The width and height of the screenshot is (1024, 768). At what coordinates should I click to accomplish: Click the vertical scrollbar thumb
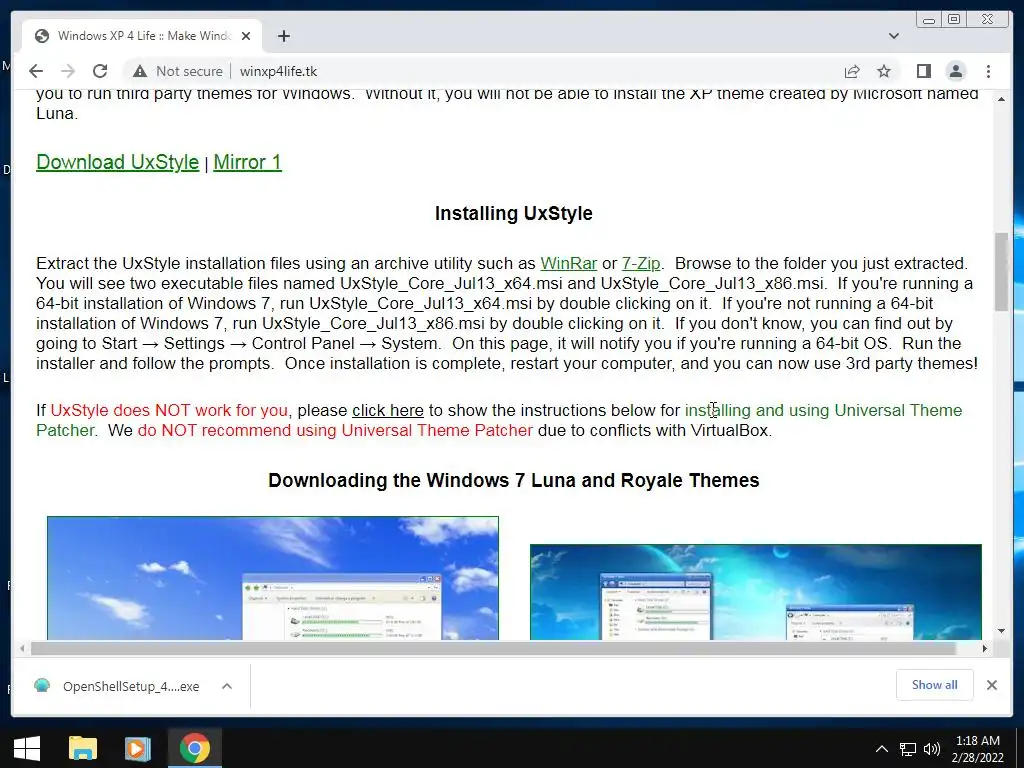(1001, 271)
